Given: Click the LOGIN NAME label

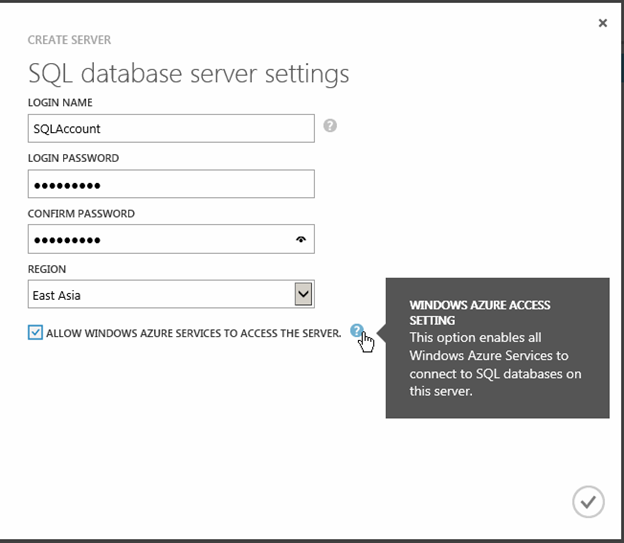Looking at the screenshot, I should pos(60,103).
